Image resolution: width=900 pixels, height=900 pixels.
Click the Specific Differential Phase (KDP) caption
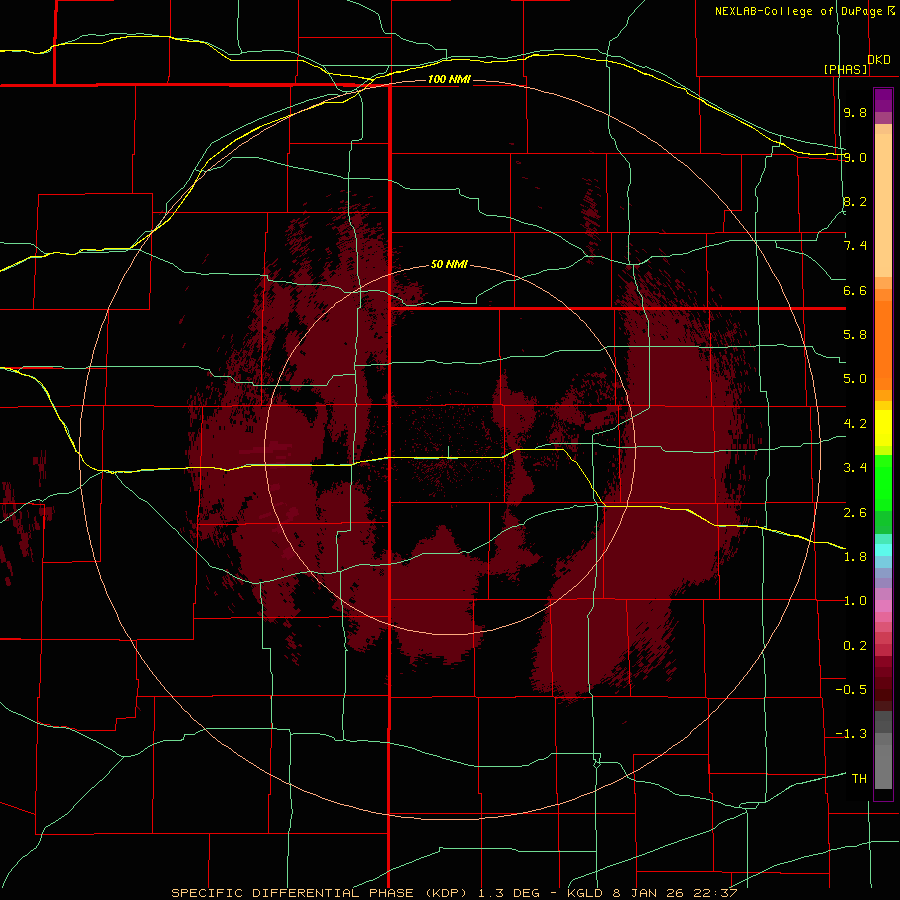[321, 893]
